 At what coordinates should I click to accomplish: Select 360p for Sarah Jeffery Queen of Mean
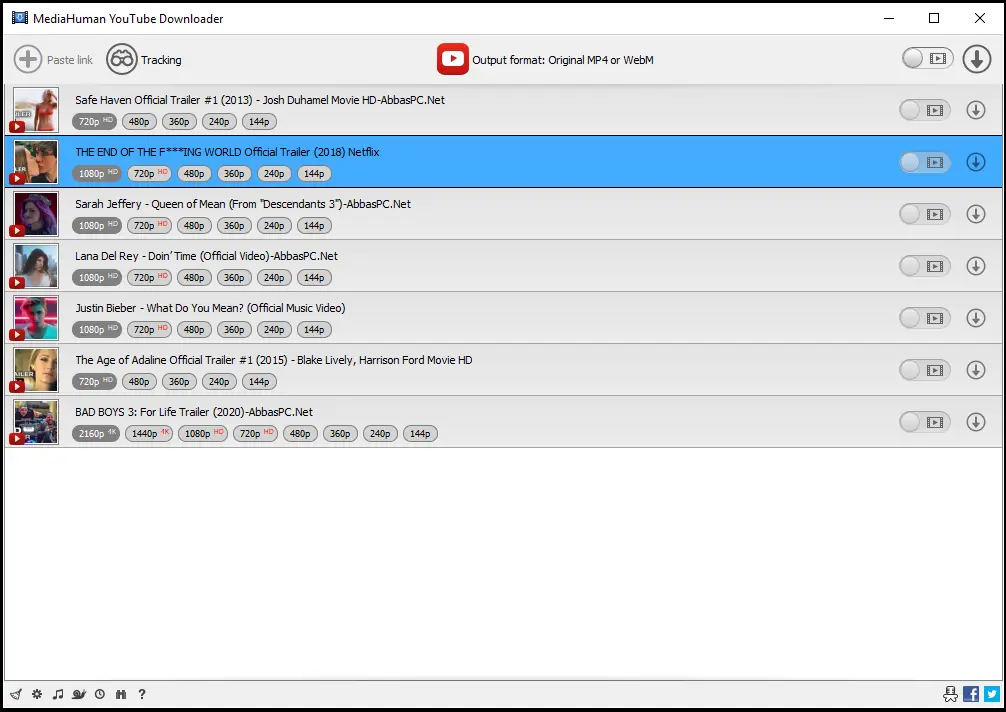[x=234, y=226]
